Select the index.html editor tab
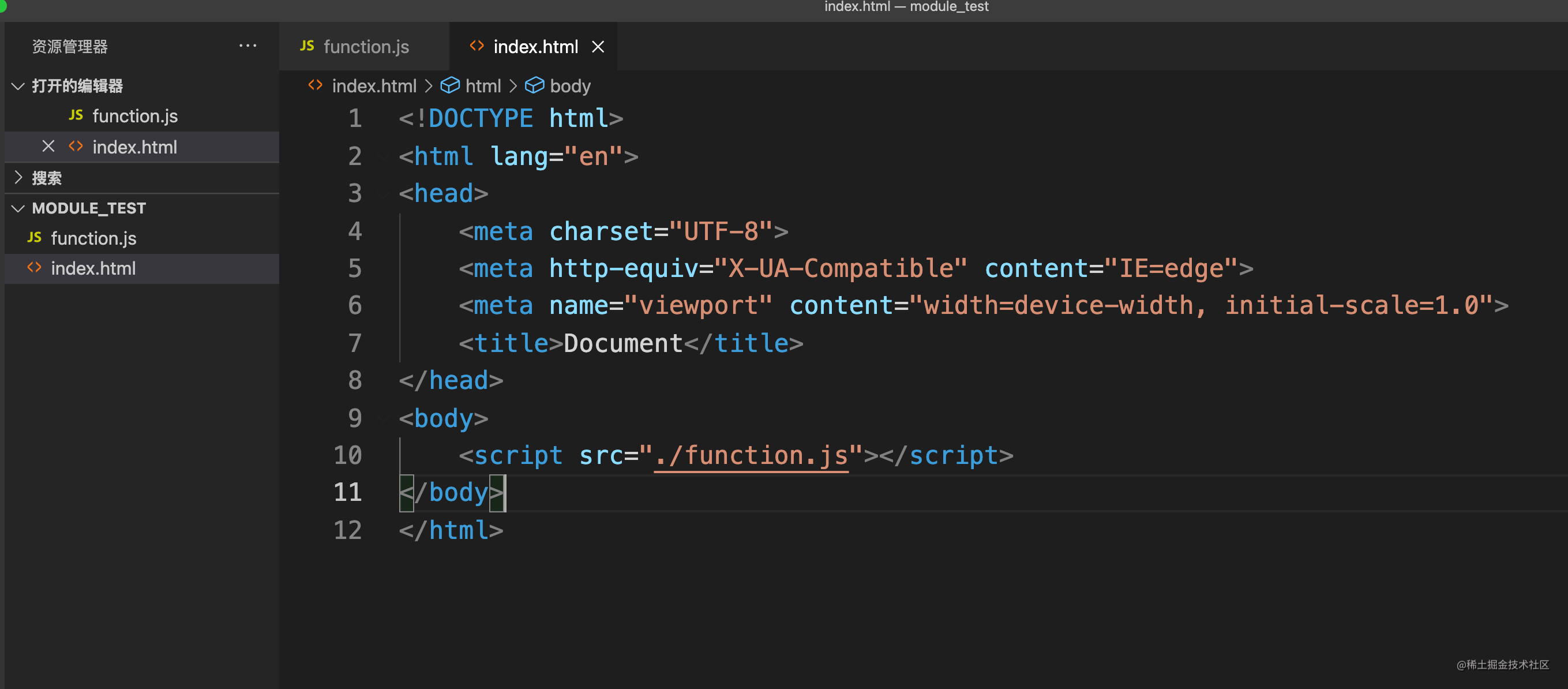 pyautogui.click(x=533, y=46)
